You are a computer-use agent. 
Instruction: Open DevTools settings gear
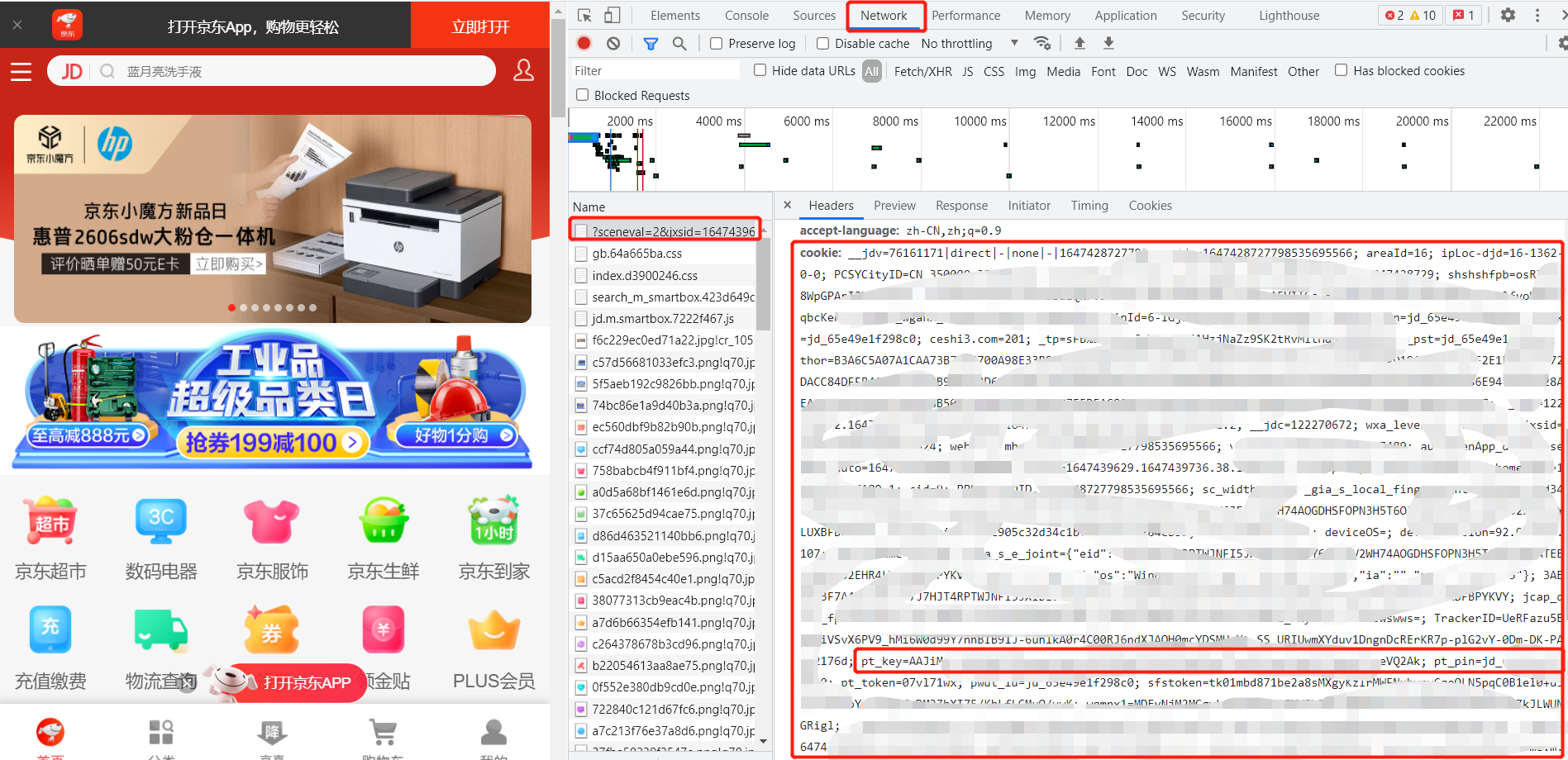[x=1508, y=15]
